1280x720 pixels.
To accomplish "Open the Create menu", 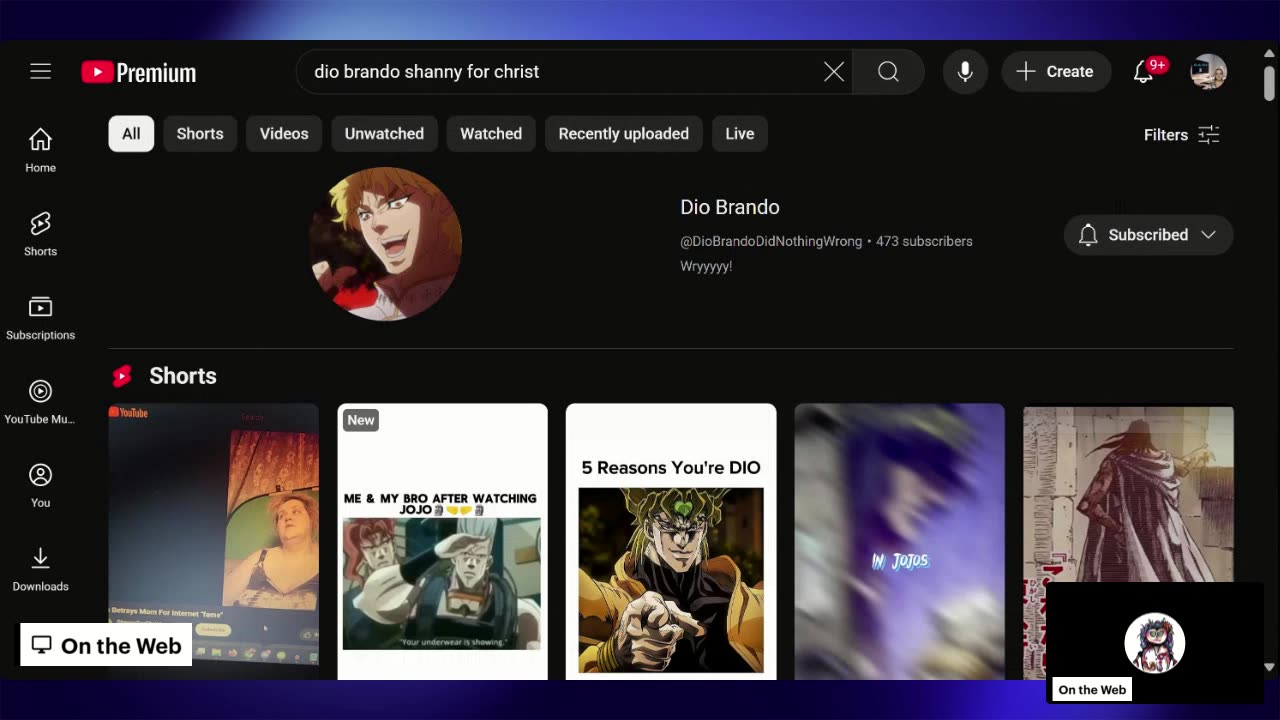I will 1056,72.
